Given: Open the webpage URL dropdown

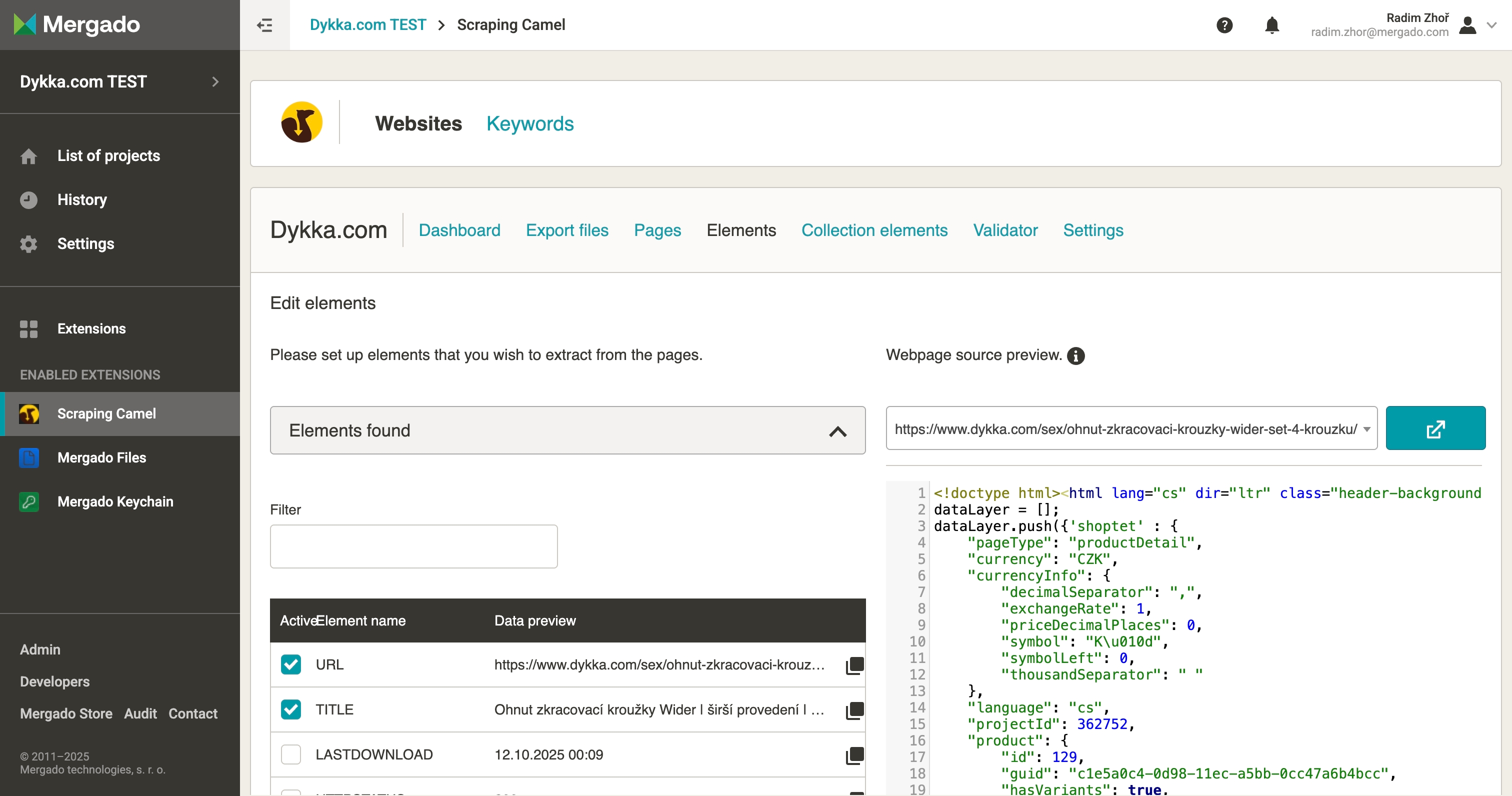Looking at the screenshot, I should (1366, 429).
